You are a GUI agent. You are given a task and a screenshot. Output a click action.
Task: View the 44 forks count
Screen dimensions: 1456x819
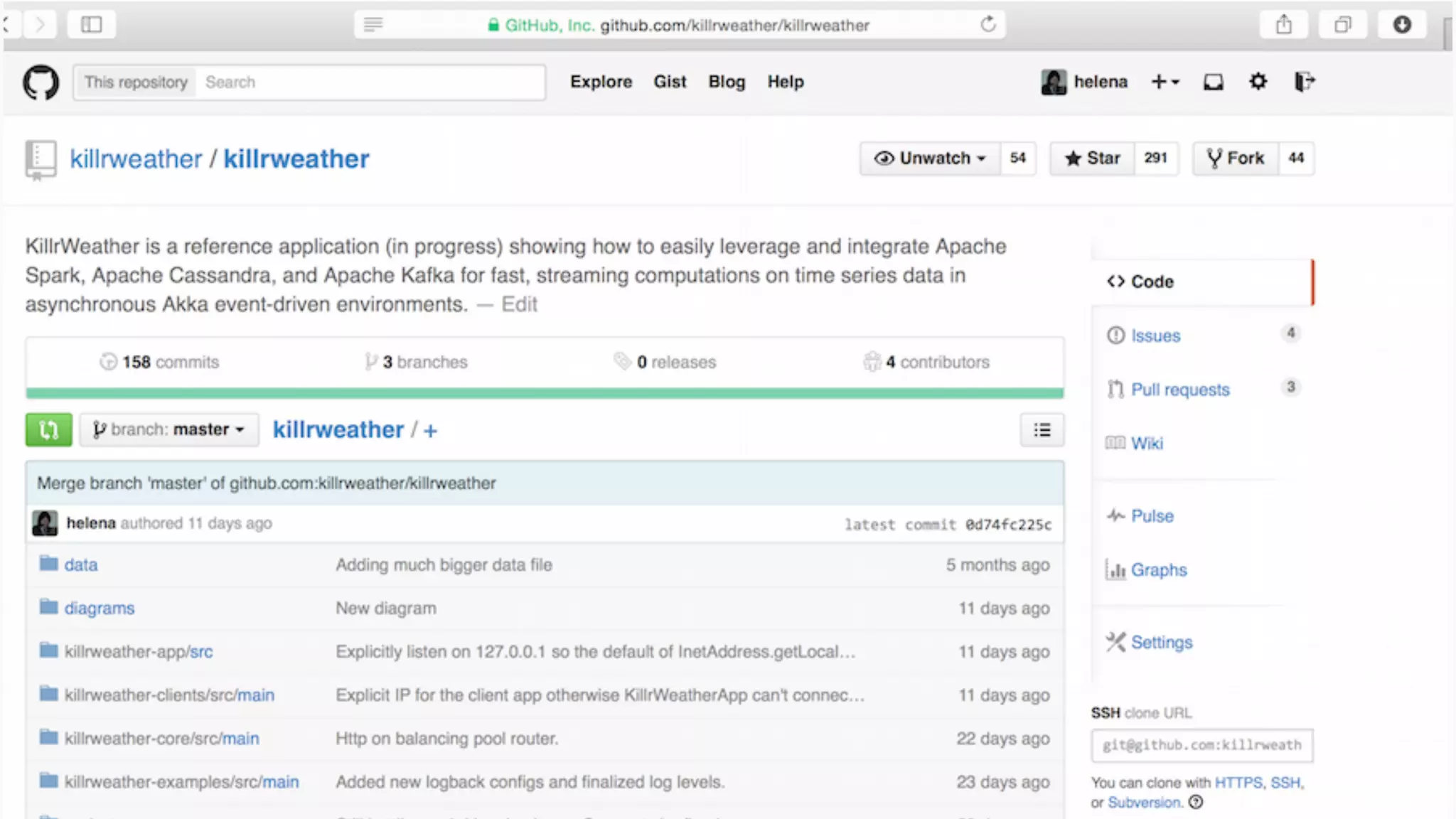pyautogui.click(x=1296, y=158)
